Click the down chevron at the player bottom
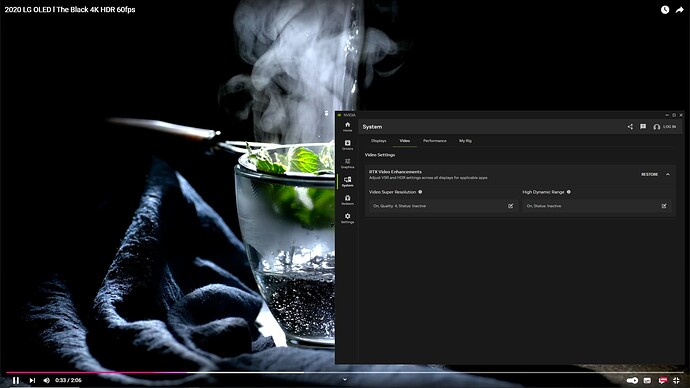 click(x=345, y=379)
